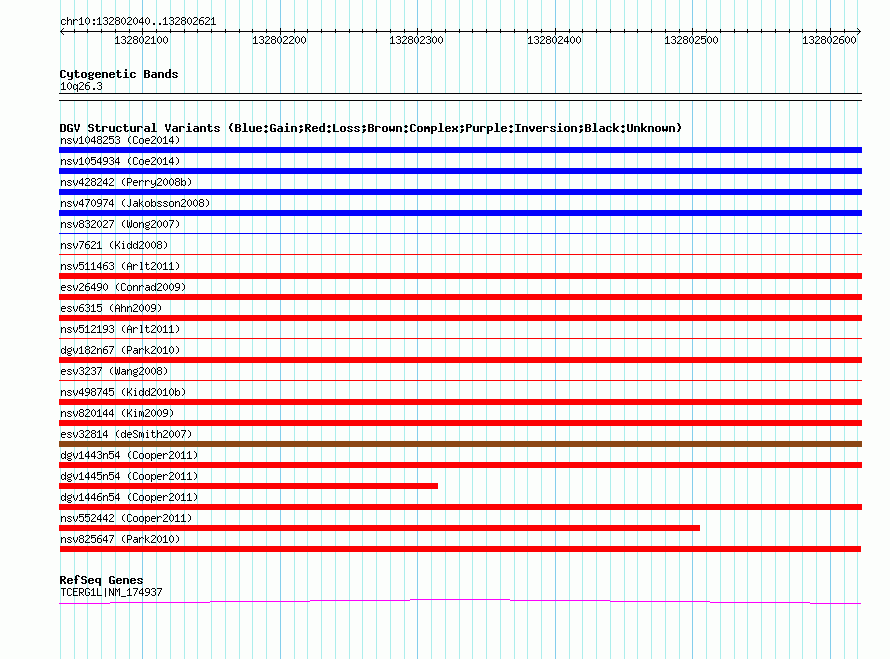This screenshot has height=659, width=890.
Task: Click the blue bar under nsv470974
Action: pyautogui.click(x=460, y=213)
